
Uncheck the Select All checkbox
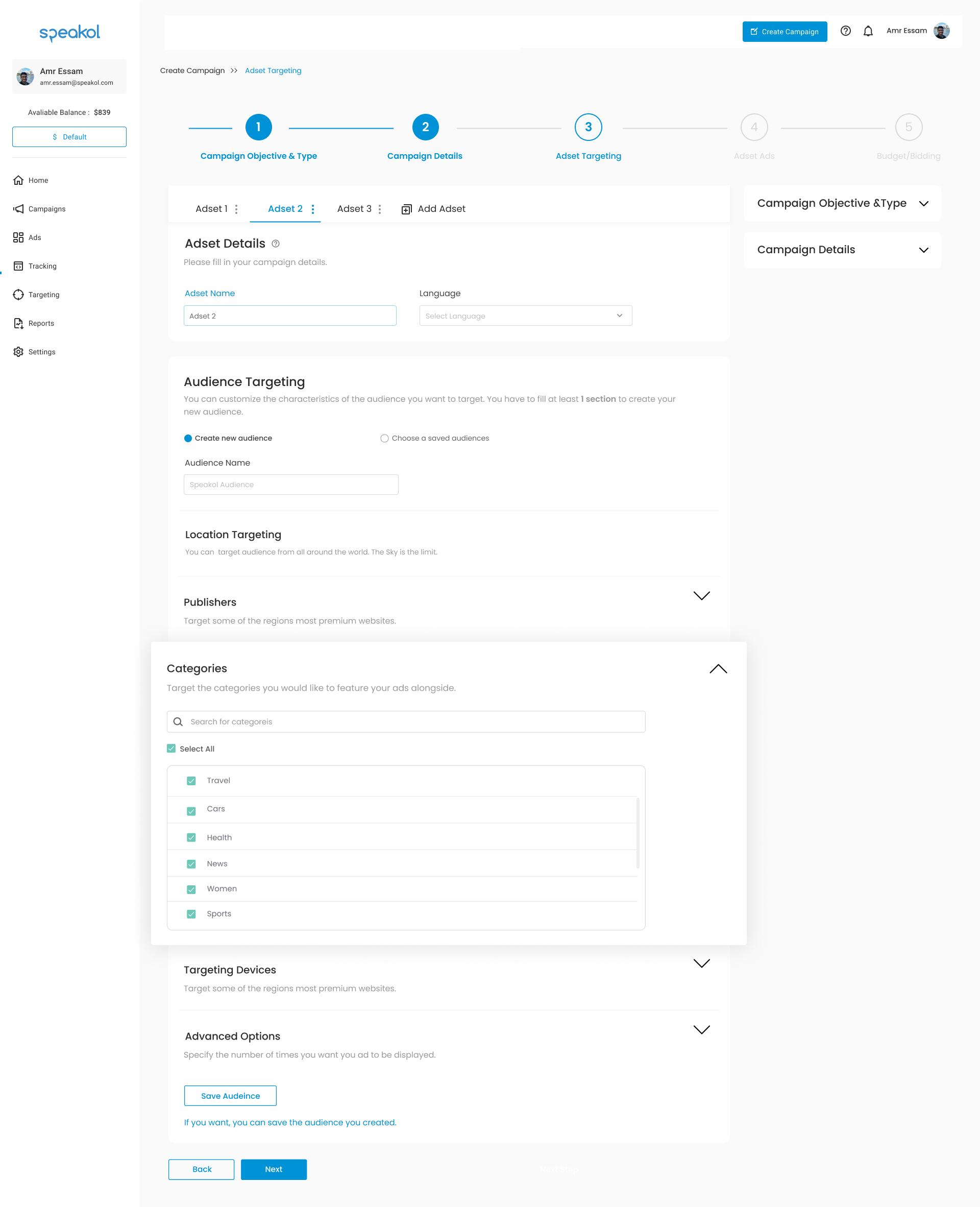pyautogui.click(x=171, y=749)
